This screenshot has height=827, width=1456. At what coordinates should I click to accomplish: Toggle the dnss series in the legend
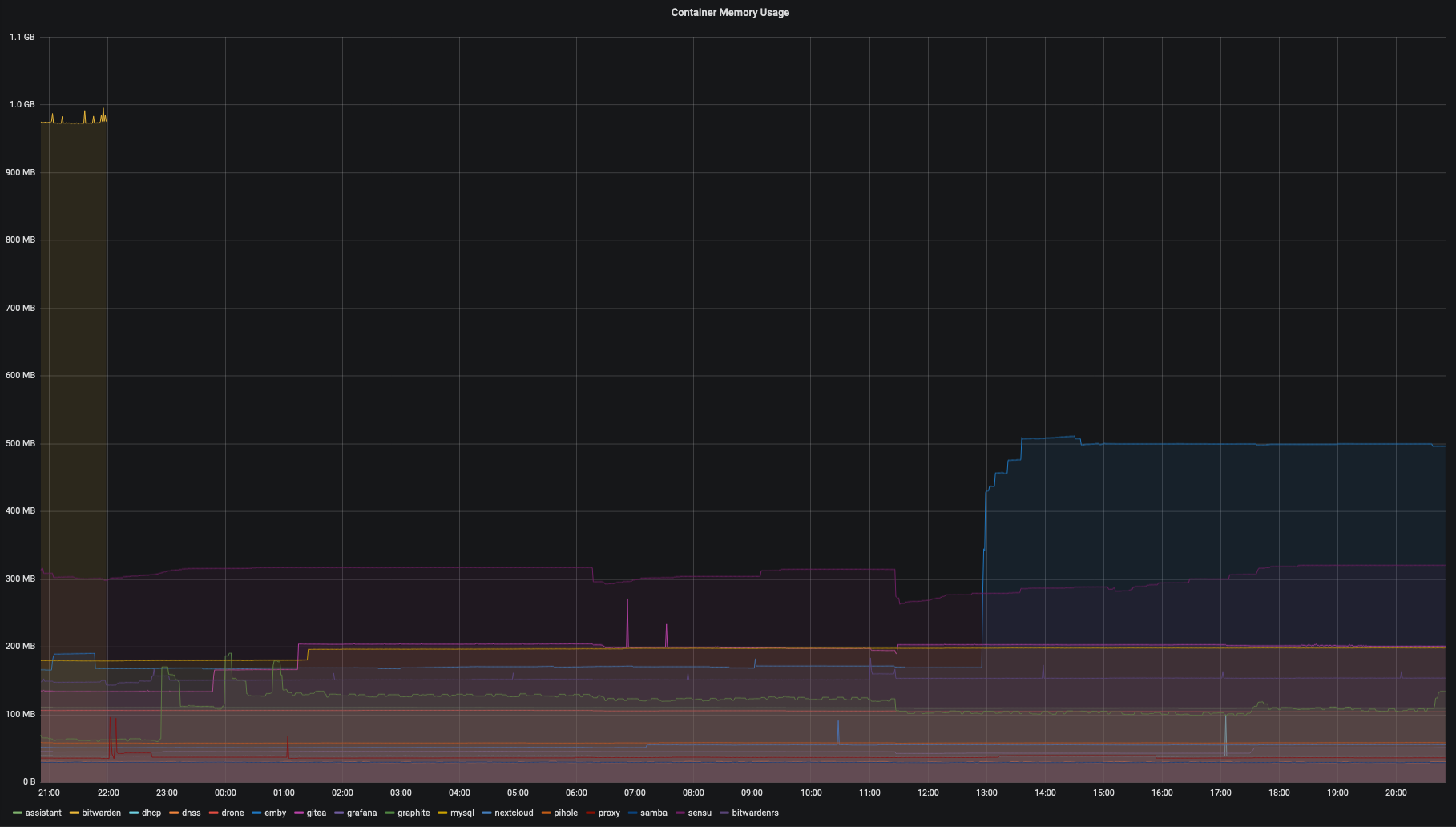coord(191,813)
